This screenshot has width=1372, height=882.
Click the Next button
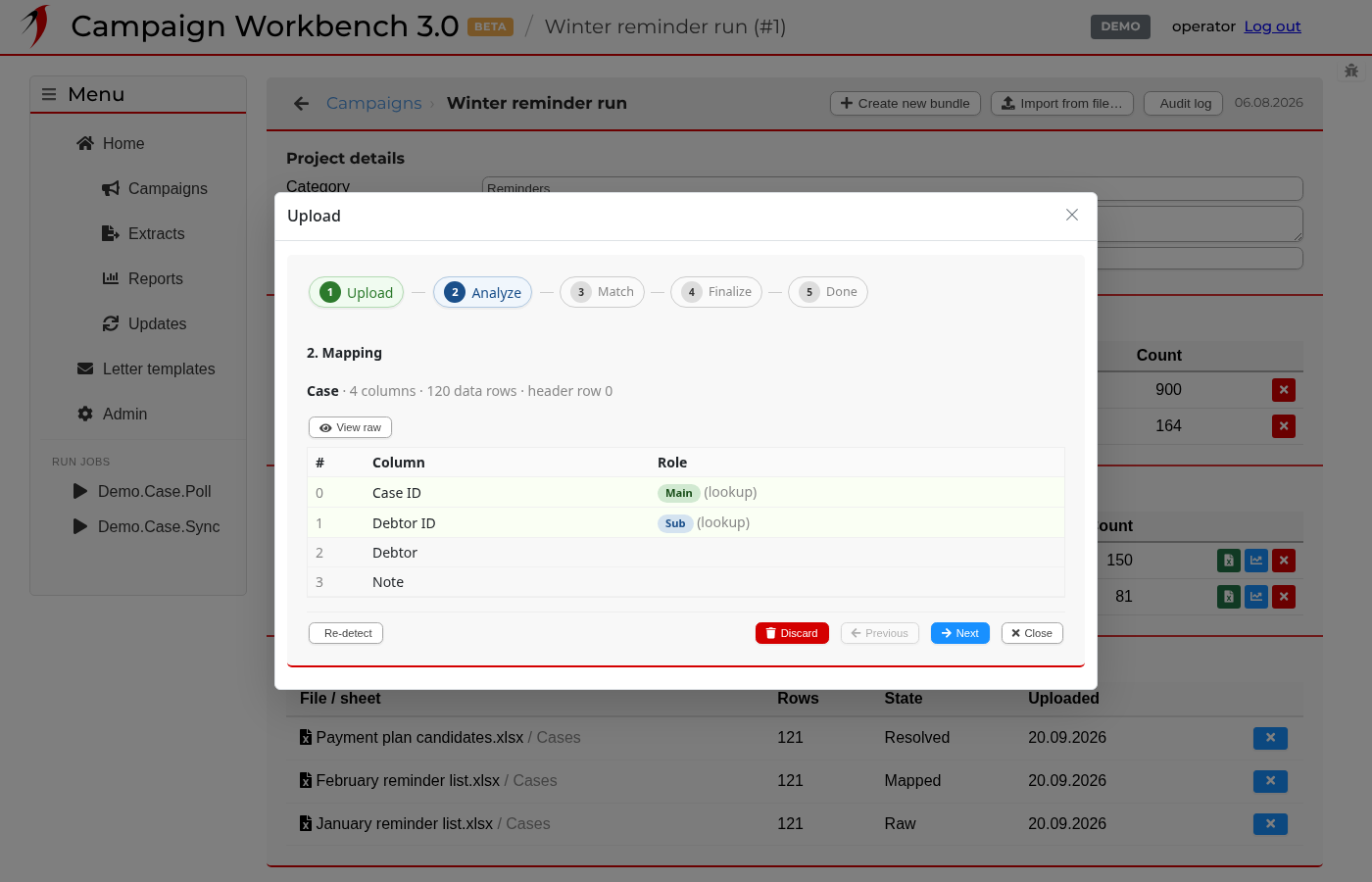(960, 633)
